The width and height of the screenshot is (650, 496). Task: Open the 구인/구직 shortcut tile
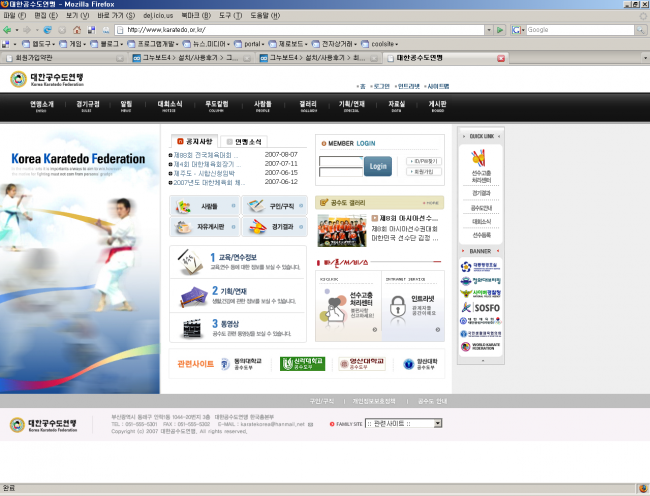274,206
